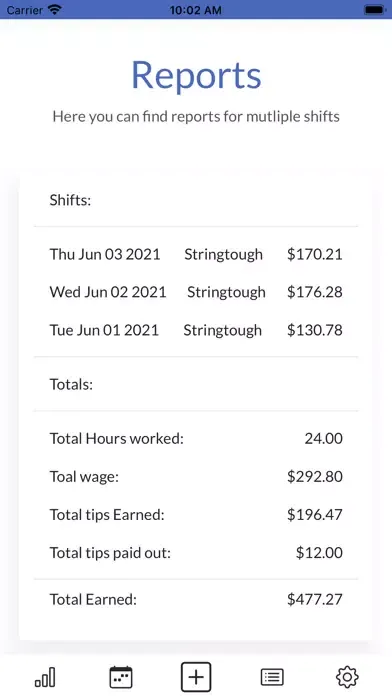The width and height of the screenshot is (392, 696).
Task: Tap the Total Hours worked row
Action: [x=196, y=439]
